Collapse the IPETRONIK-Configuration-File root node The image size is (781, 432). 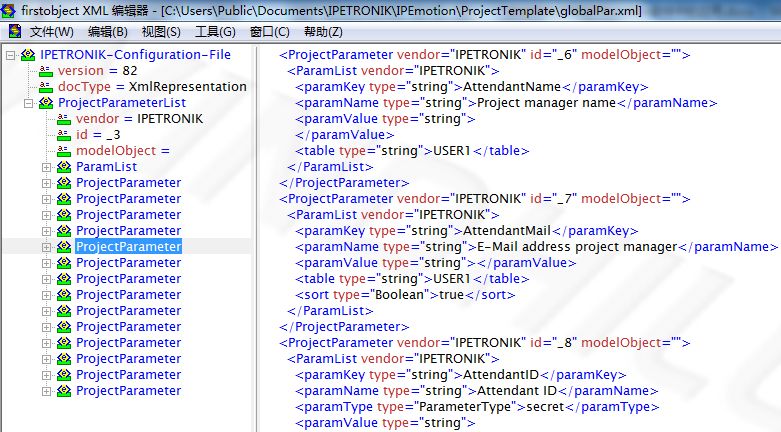[10, 55]
